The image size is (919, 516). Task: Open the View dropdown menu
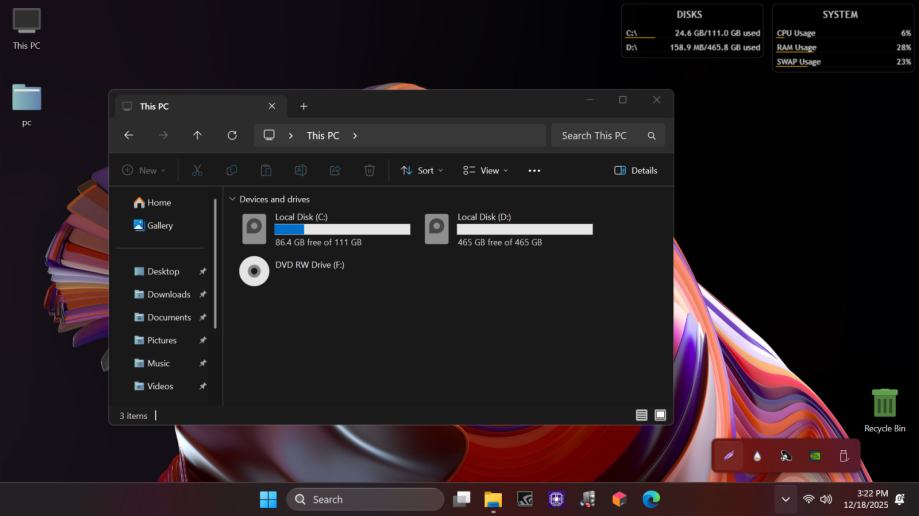[485, 171]
